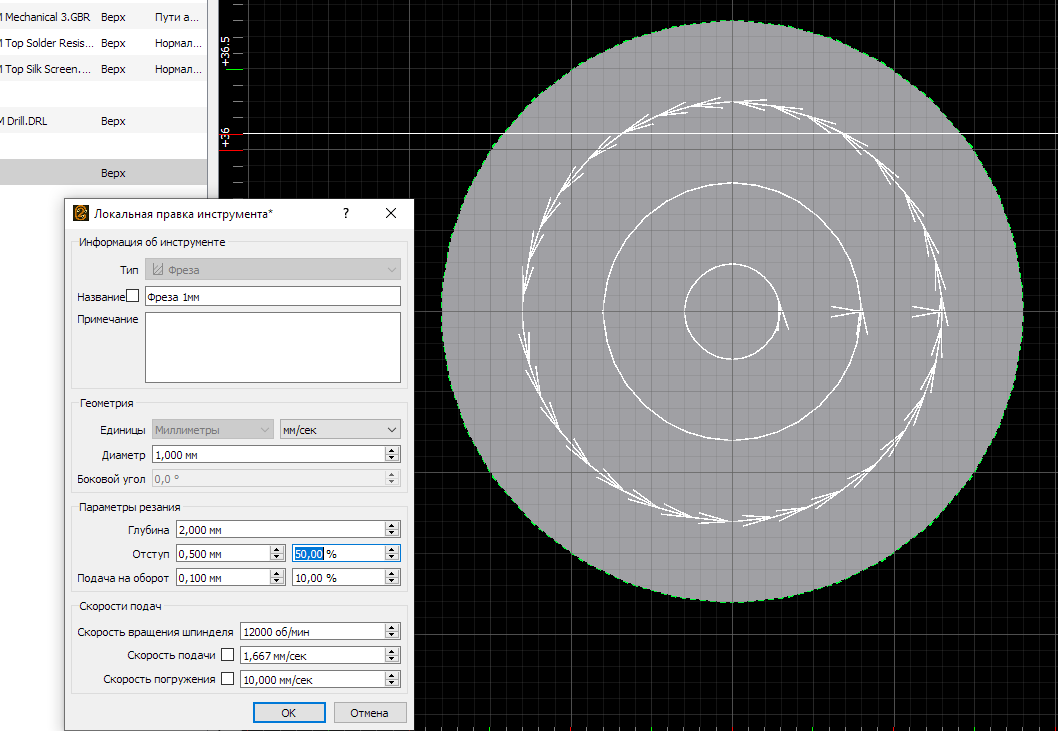The width and height of the screenshot is (1058, 731).
Task: Click the Глубина spinner arrows
Action: point(393,529)
